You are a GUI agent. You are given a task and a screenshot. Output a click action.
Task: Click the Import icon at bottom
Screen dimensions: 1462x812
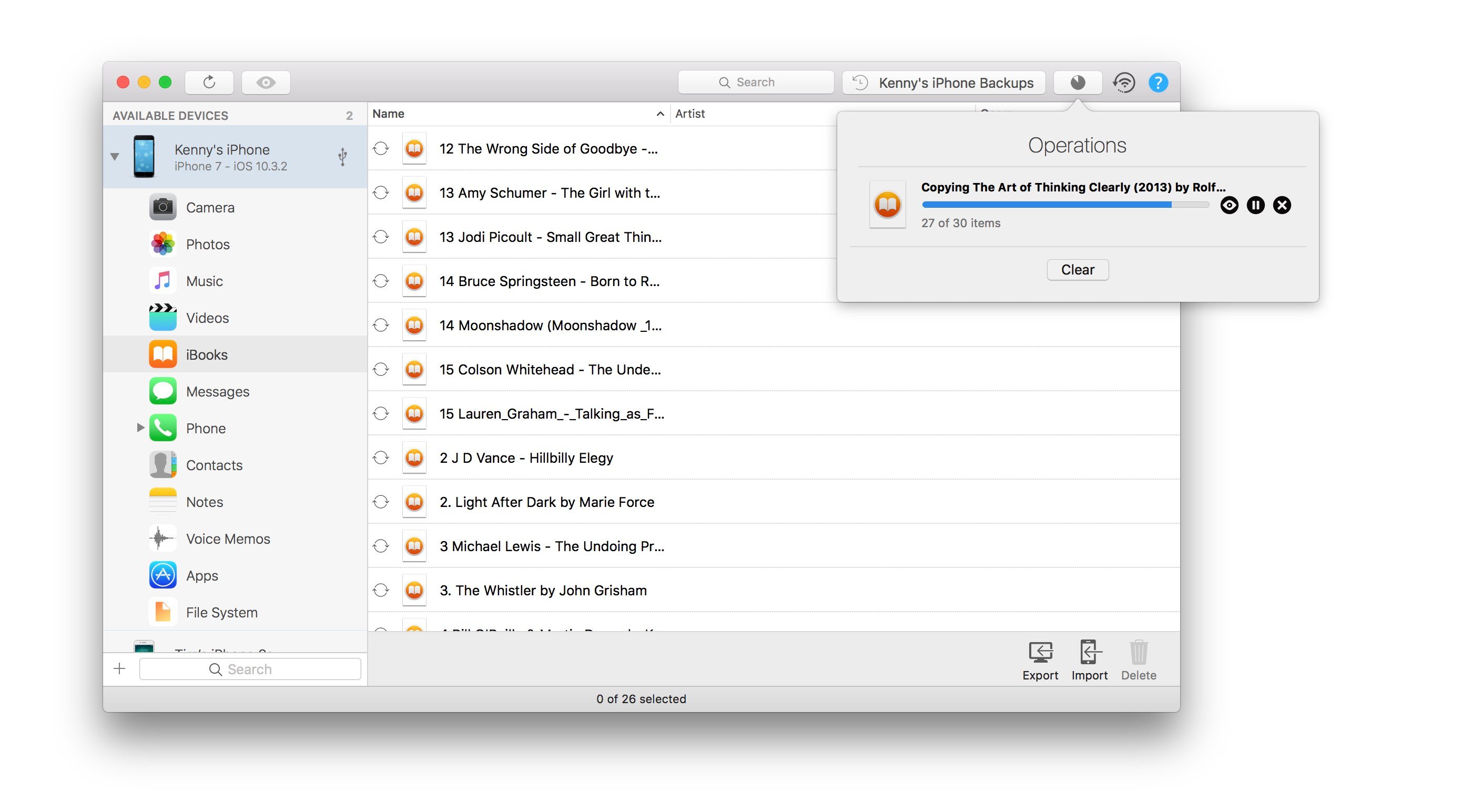coord(1089,657)
